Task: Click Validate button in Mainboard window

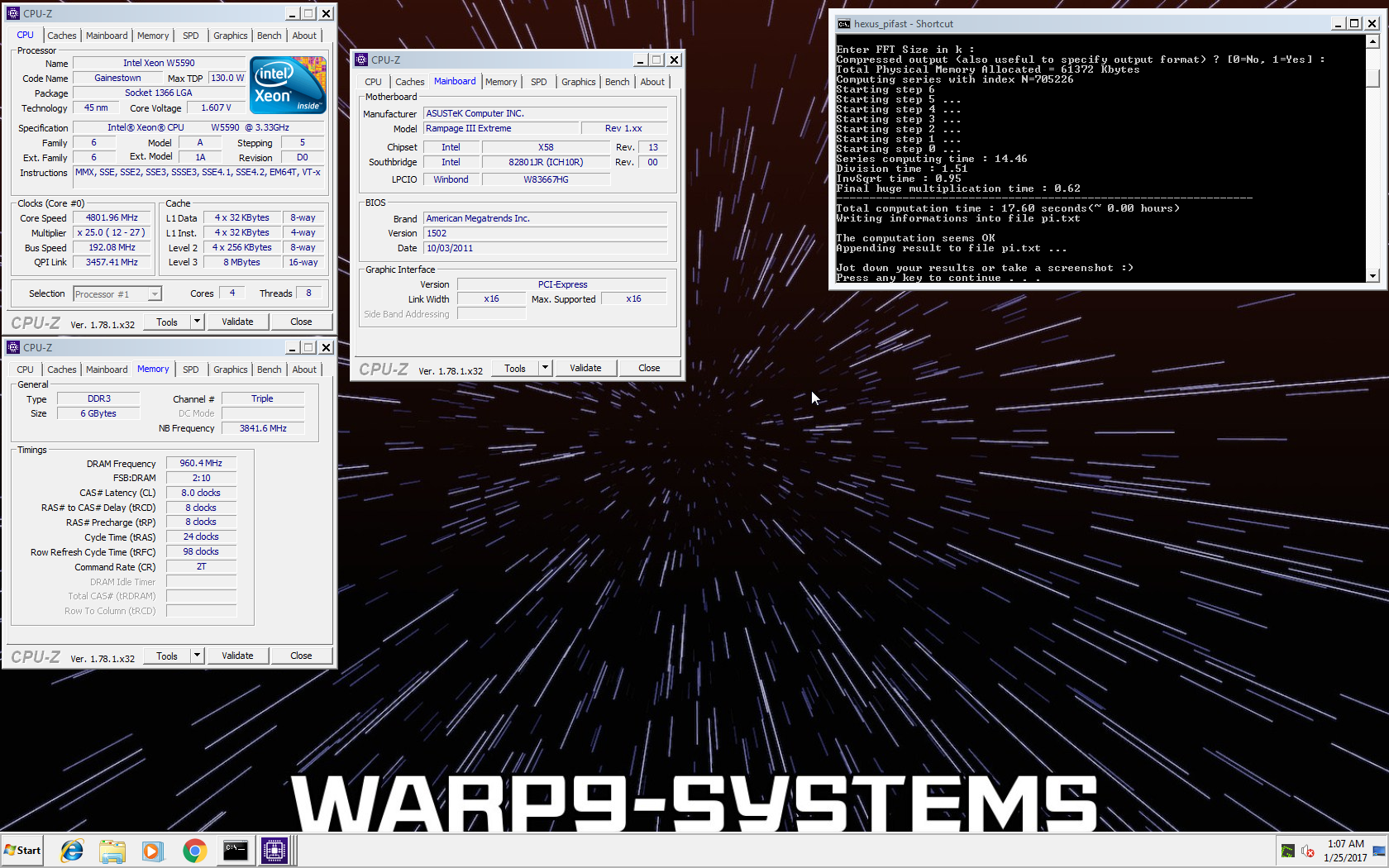Action: 585,368
